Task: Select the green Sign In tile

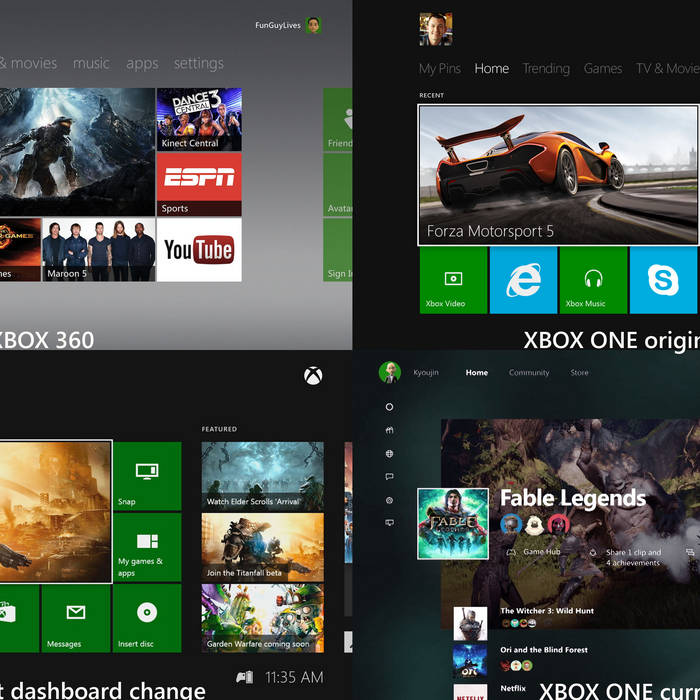Action: tap(338, 250)
